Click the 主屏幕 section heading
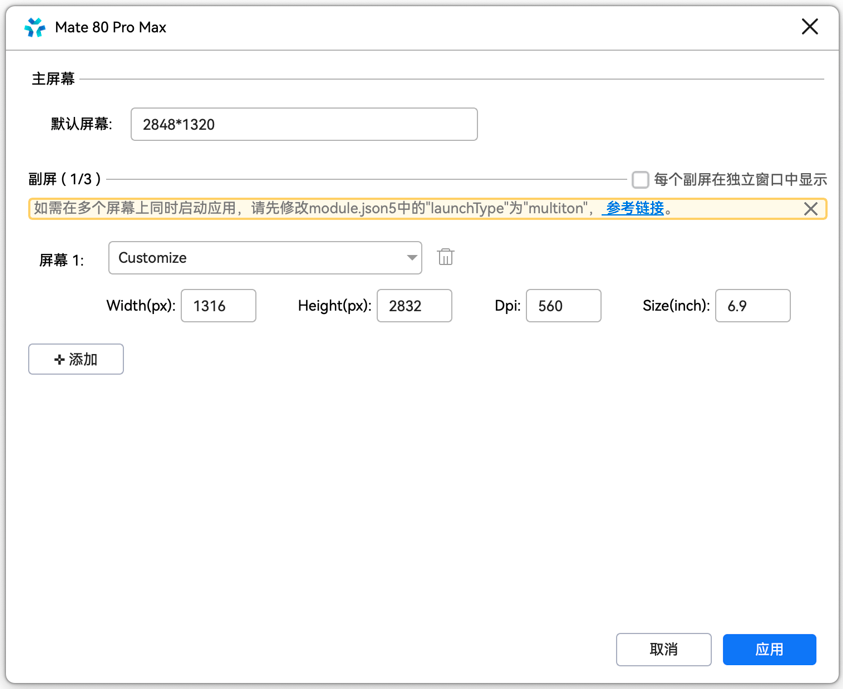This screenshot has height=689, width=843. point(53,79)
